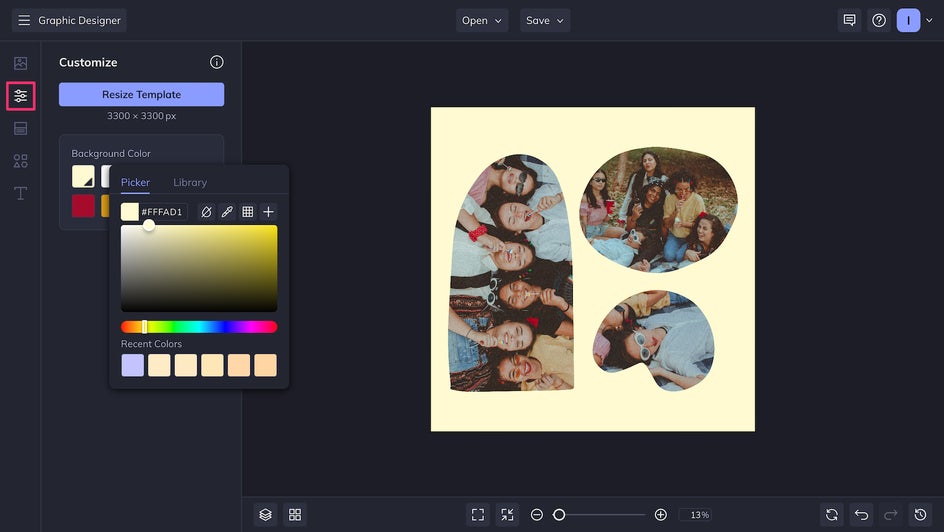Click the #FFFAD1 hex code field
944x532 pixels.
point(163,212)
